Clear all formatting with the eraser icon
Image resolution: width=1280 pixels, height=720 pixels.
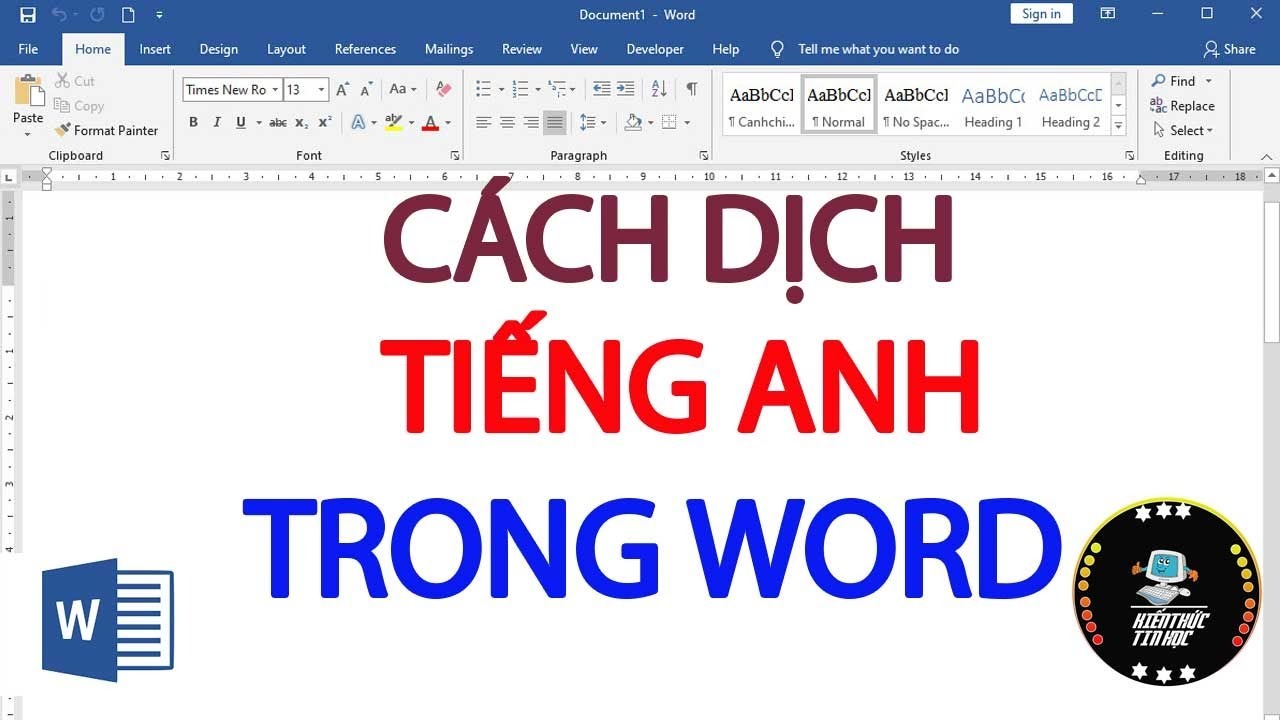(x=444, y=89)
